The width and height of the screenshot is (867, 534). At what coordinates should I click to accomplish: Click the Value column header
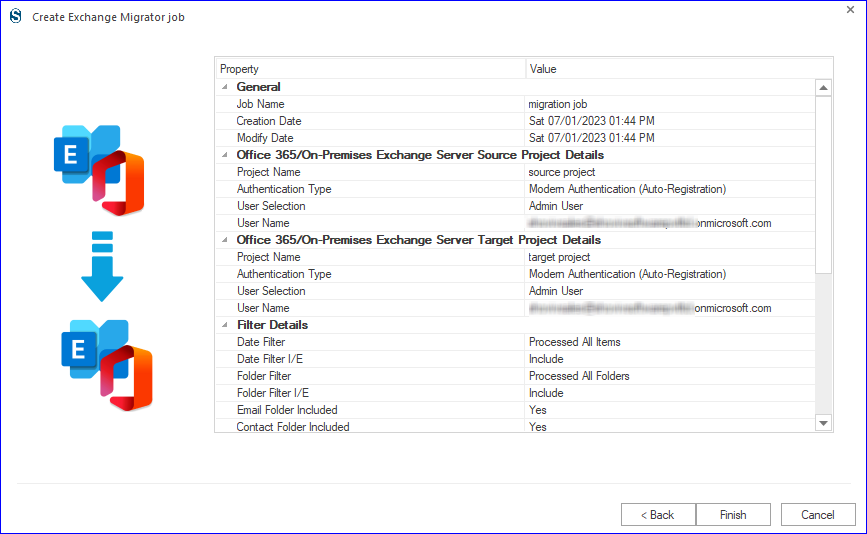679,69
